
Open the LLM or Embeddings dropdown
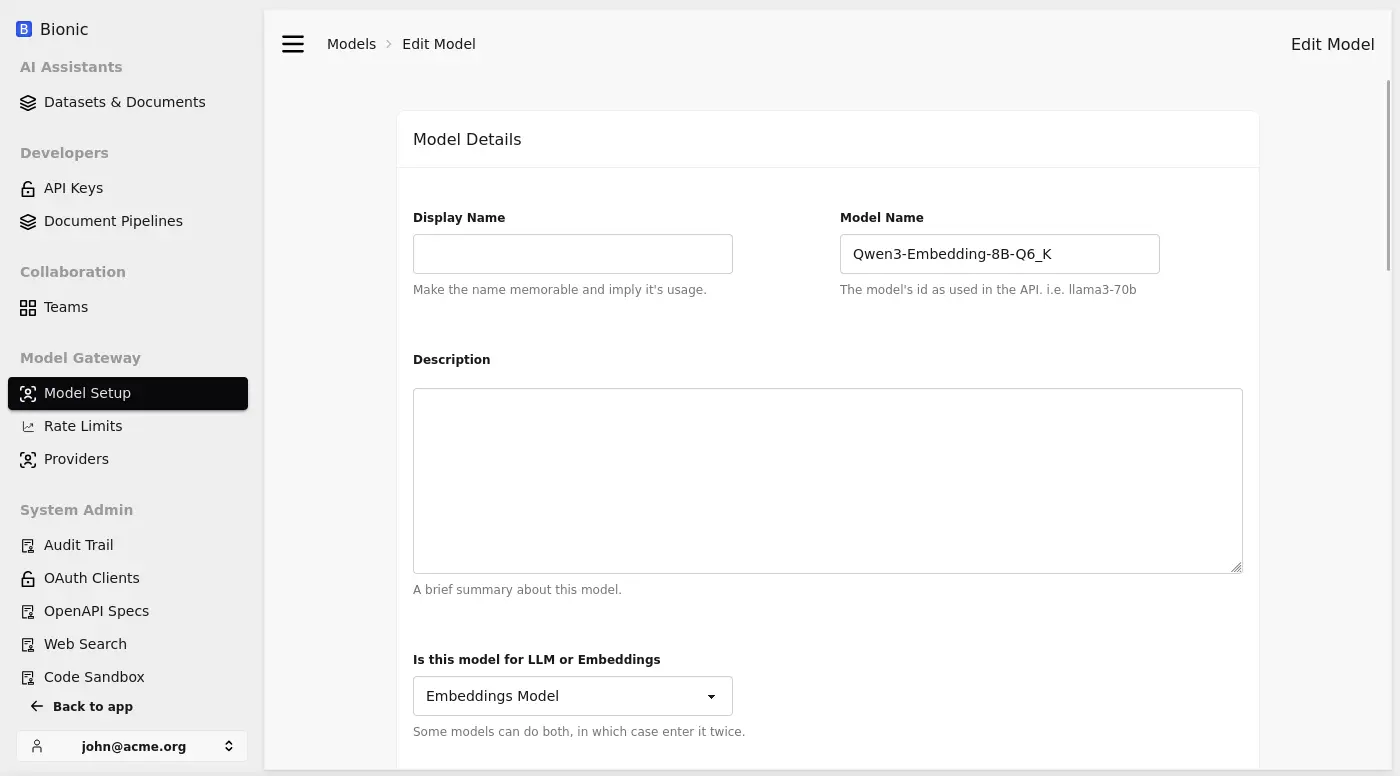pos(572,696)
